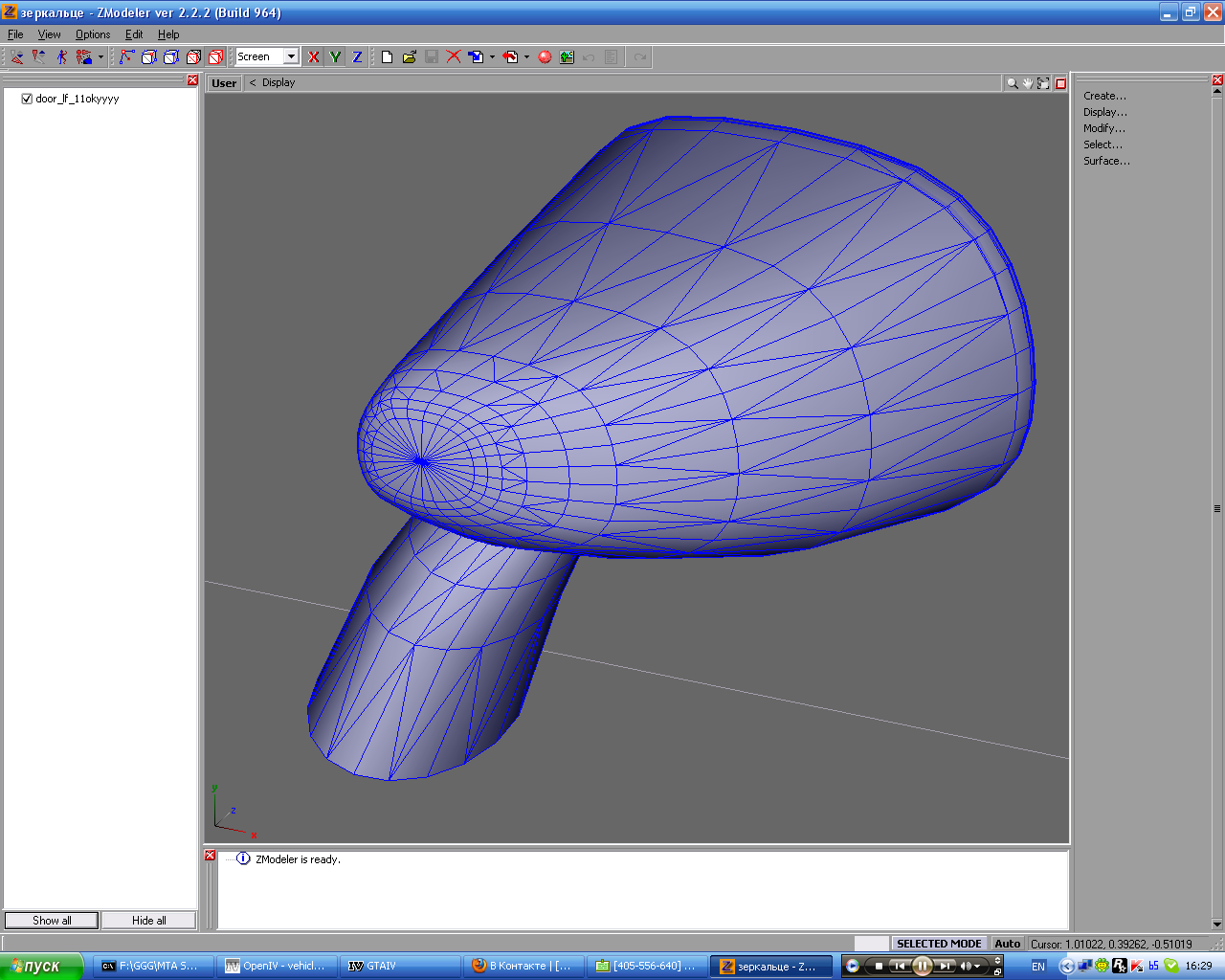Click the Show all button
Viewport: 1225px width, 980px height.
pyautogui.click(x=52, y=921)
